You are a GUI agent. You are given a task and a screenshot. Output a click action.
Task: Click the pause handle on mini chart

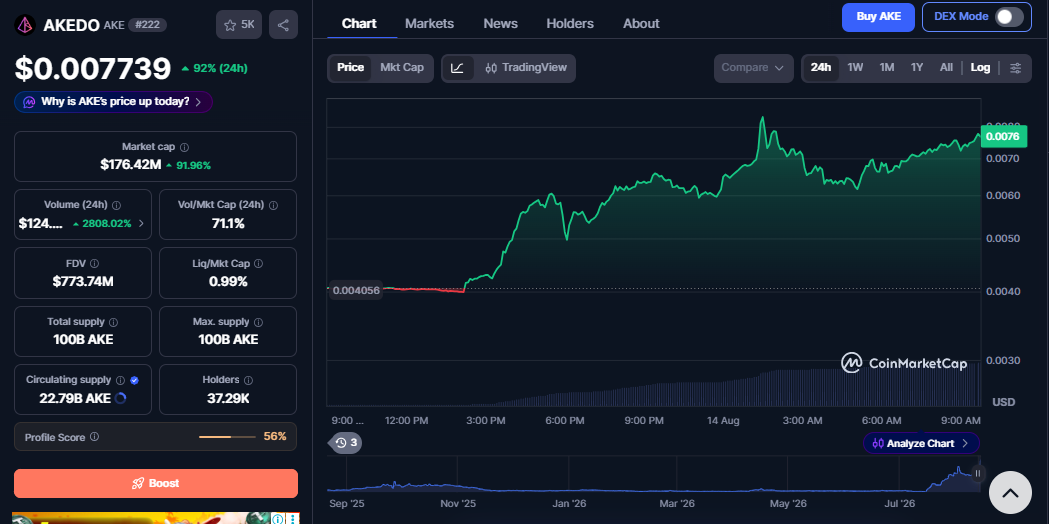977,473
